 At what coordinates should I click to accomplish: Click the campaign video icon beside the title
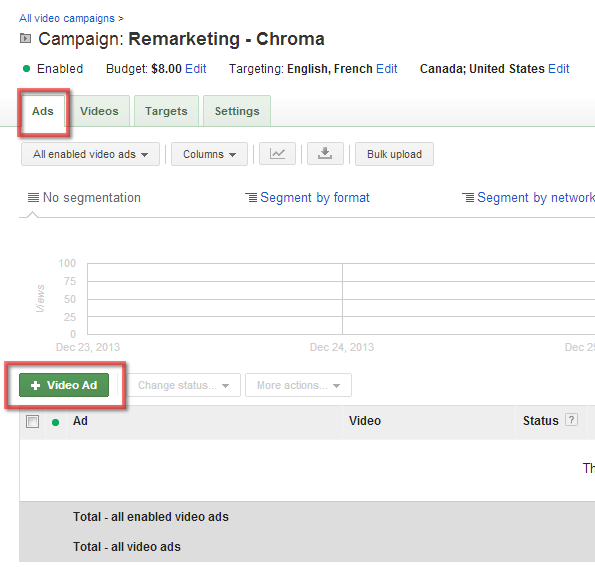(25, 38)
